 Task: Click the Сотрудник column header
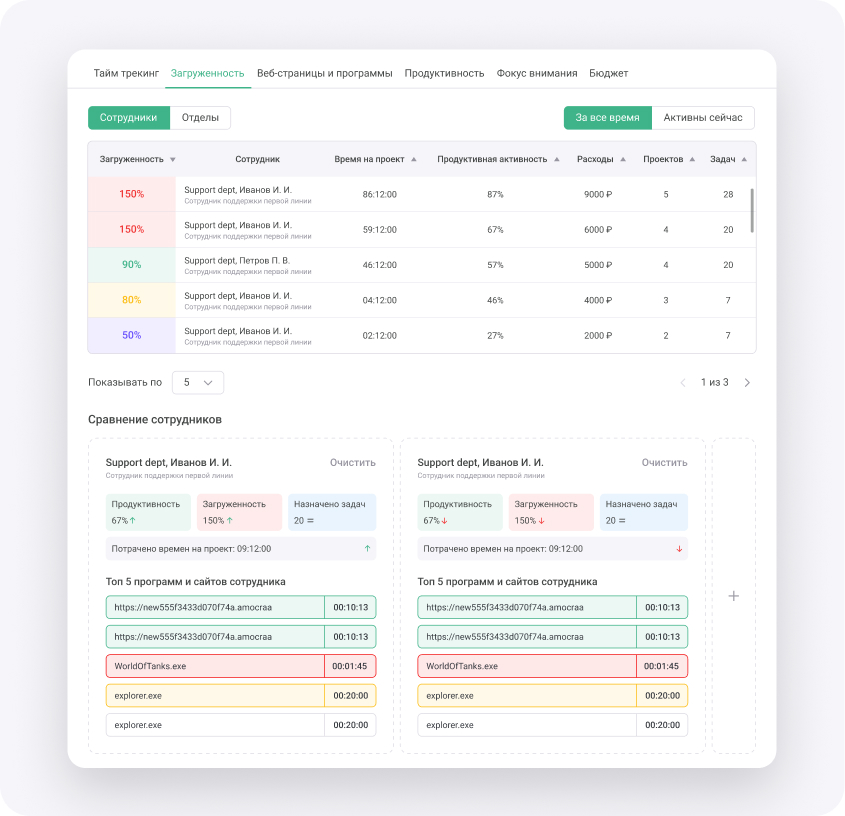pos(258,160)
